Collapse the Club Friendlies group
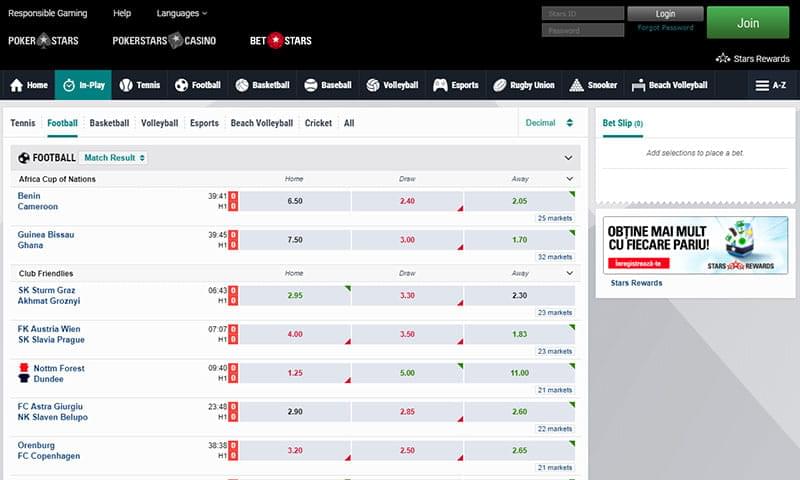Screen dimensions: 800x480 (569, 273)
